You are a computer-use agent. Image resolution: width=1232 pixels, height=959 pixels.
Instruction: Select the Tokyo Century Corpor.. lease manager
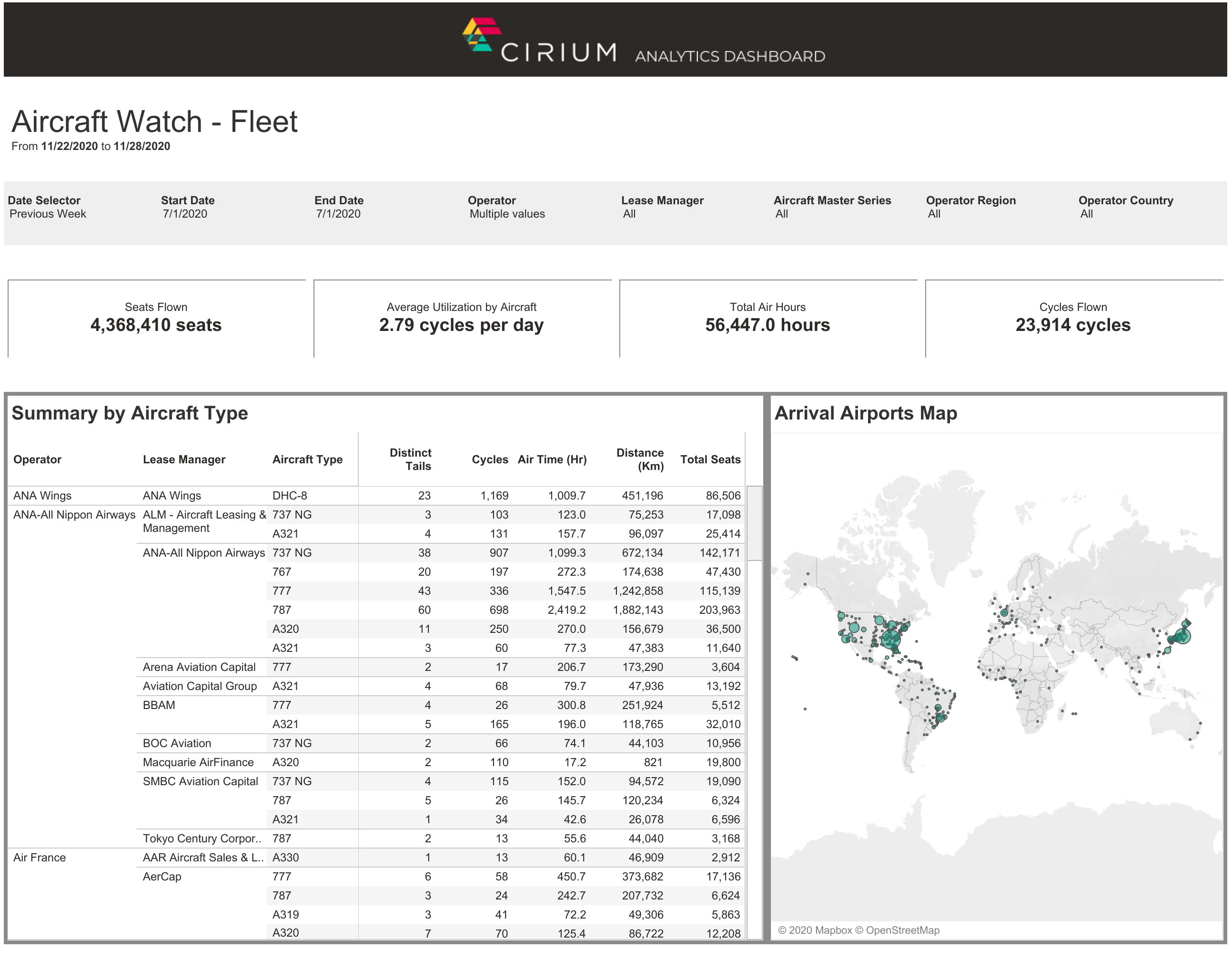pos(202,839)
